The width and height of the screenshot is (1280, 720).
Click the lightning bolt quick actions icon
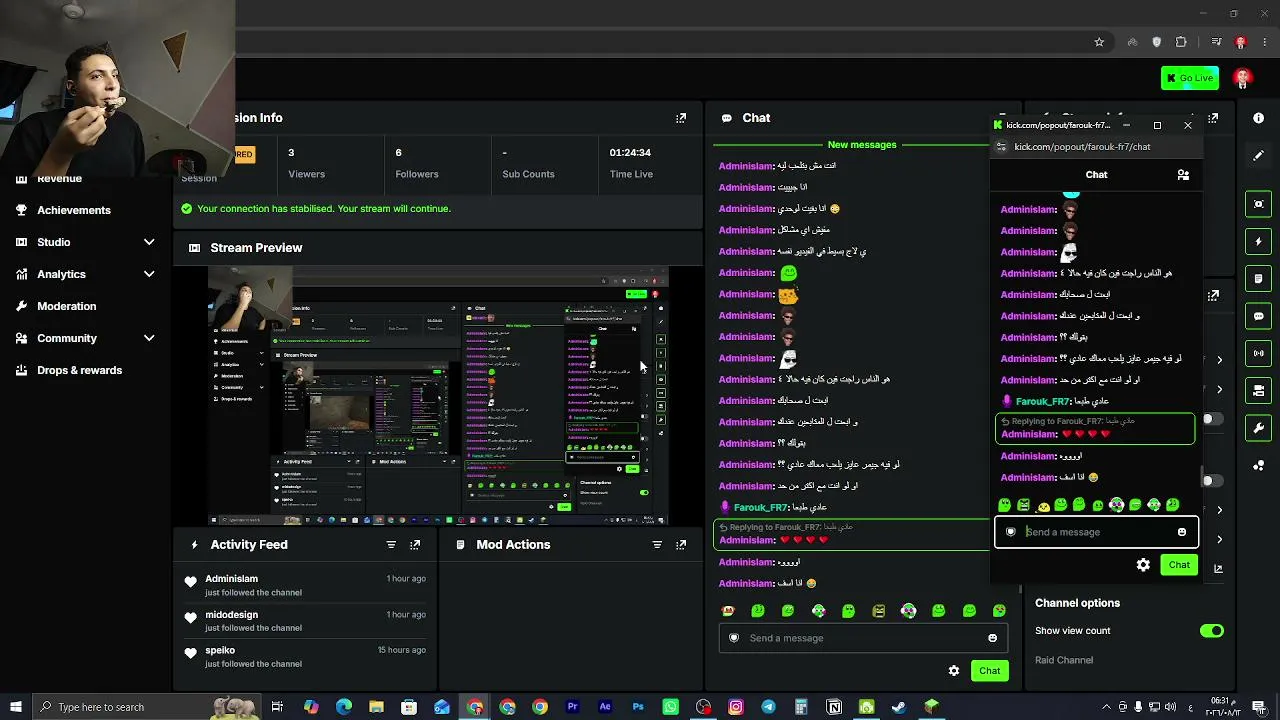click(1258, 242)
